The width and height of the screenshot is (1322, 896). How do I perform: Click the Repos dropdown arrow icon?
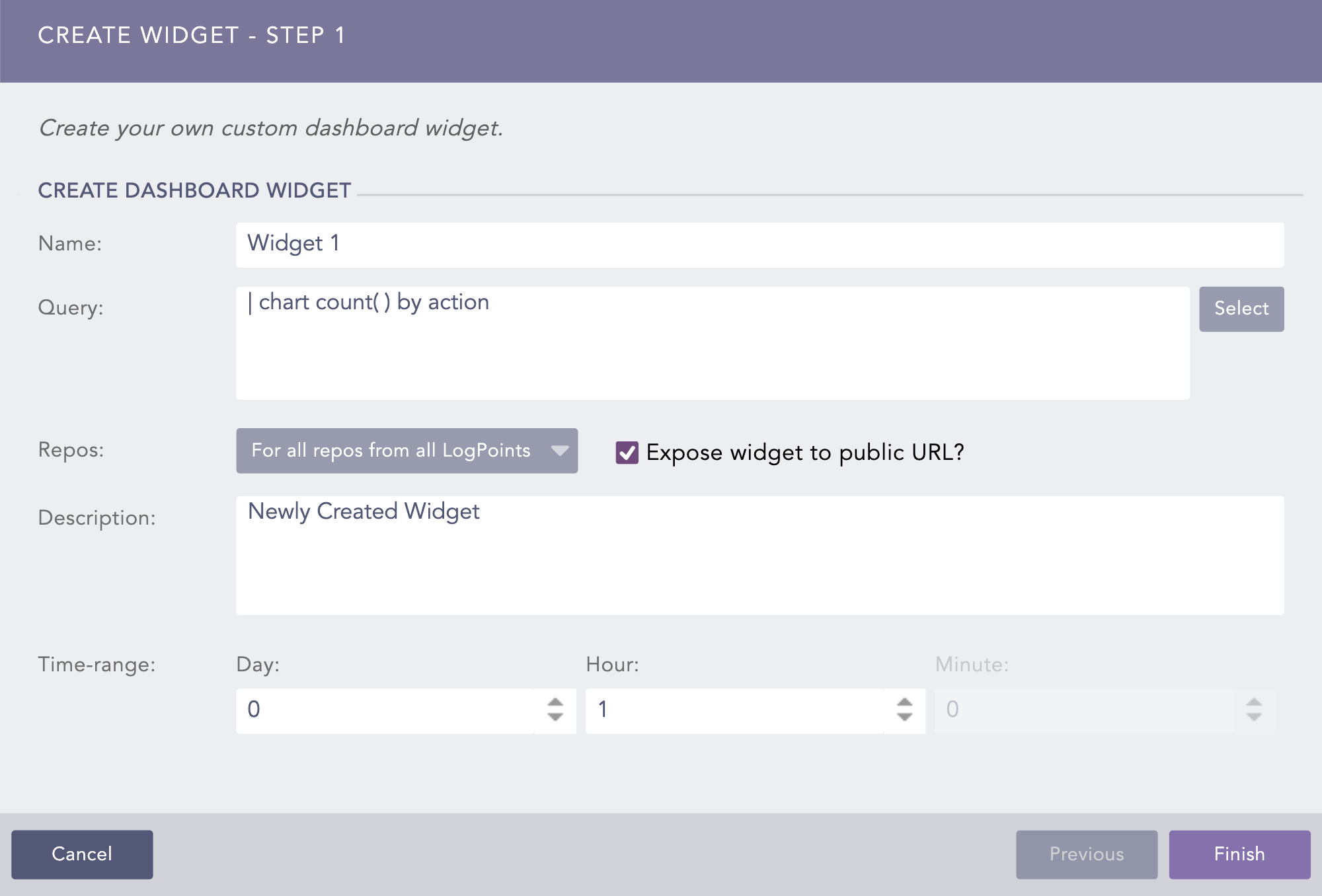pyautogui.click(x=559, y=451)
